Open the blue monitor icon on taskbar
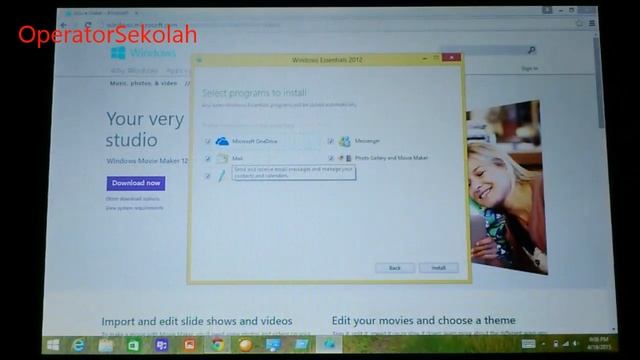Viewport: 640px width, 360px height. 273,345
